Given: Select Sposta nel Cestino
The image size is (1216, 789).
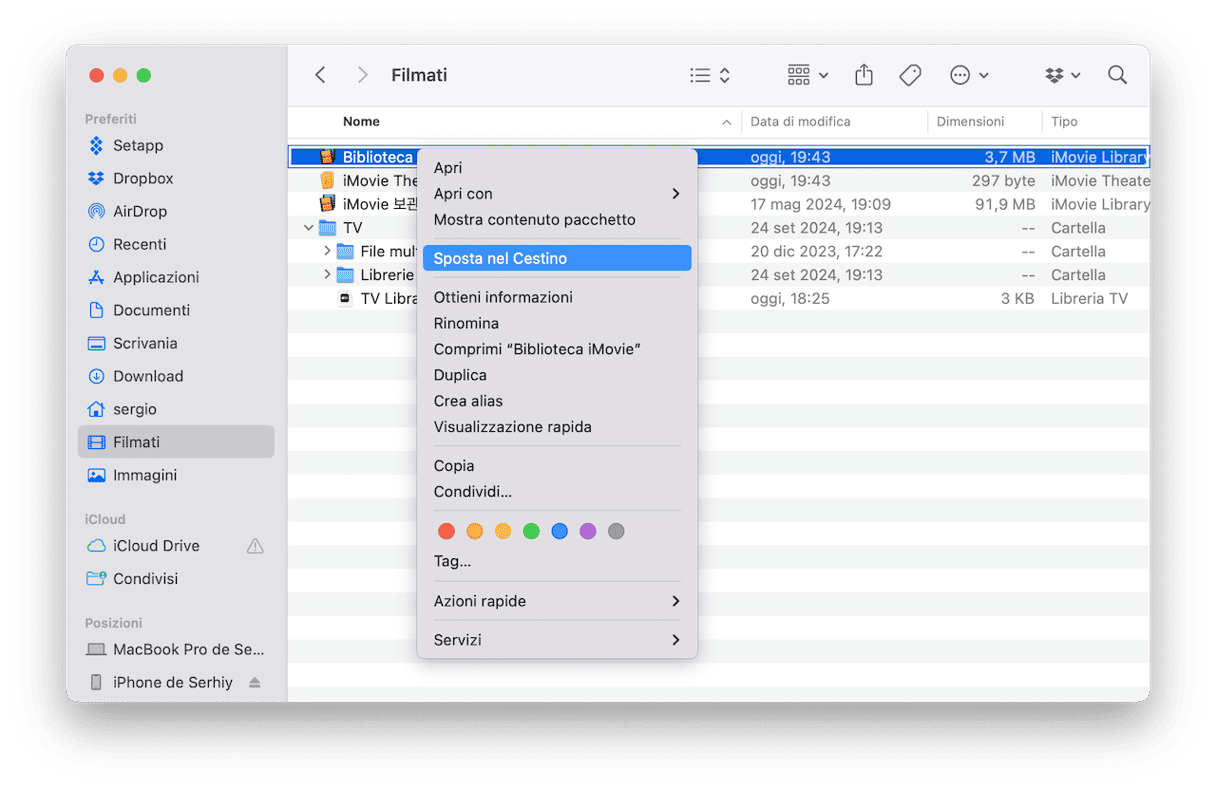Looking at the screenshot, I should tap(557, 258).
